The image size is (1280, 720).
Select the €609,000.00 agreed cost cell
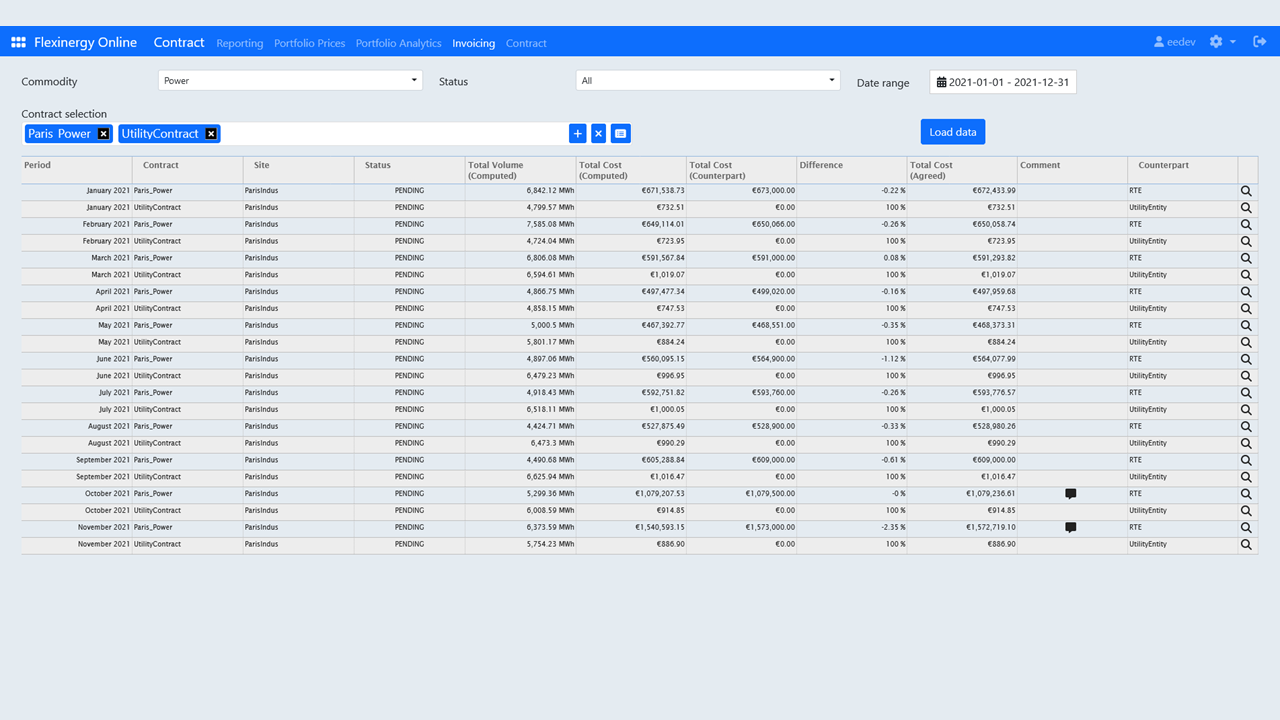pyautogui.click(x=962, y=460)
